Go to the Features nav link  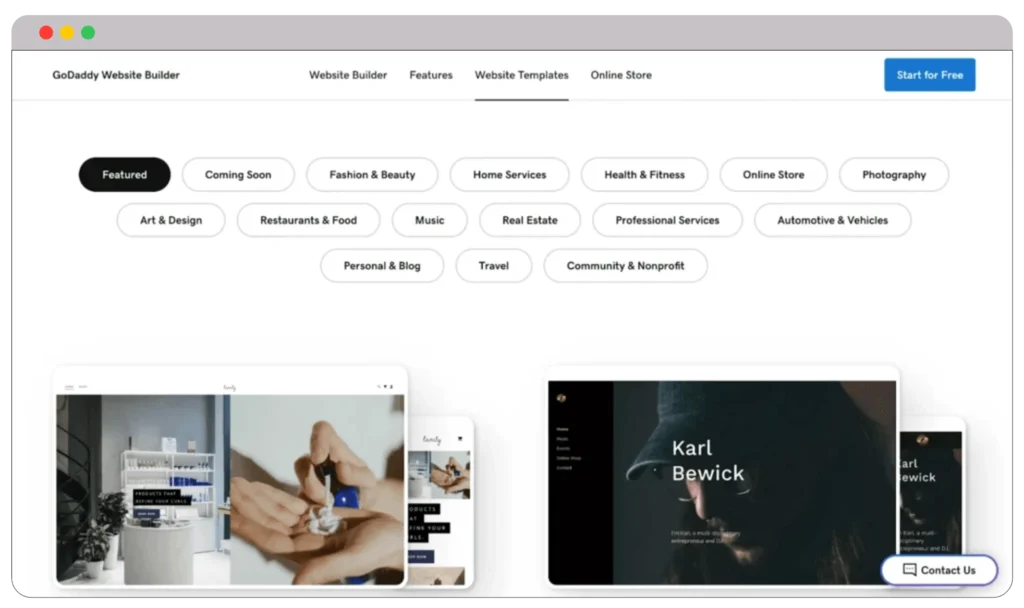(431, 75)
